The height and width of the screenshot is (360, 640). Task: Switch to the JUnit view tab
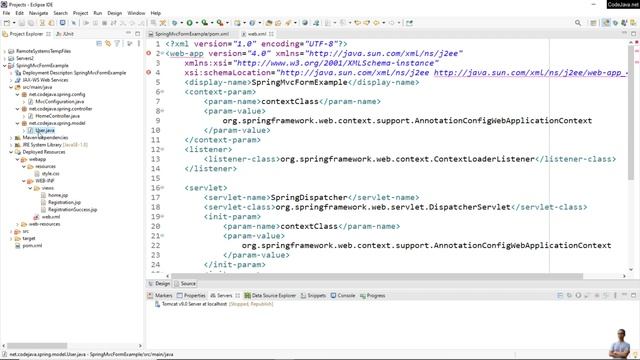click(65, 34)
